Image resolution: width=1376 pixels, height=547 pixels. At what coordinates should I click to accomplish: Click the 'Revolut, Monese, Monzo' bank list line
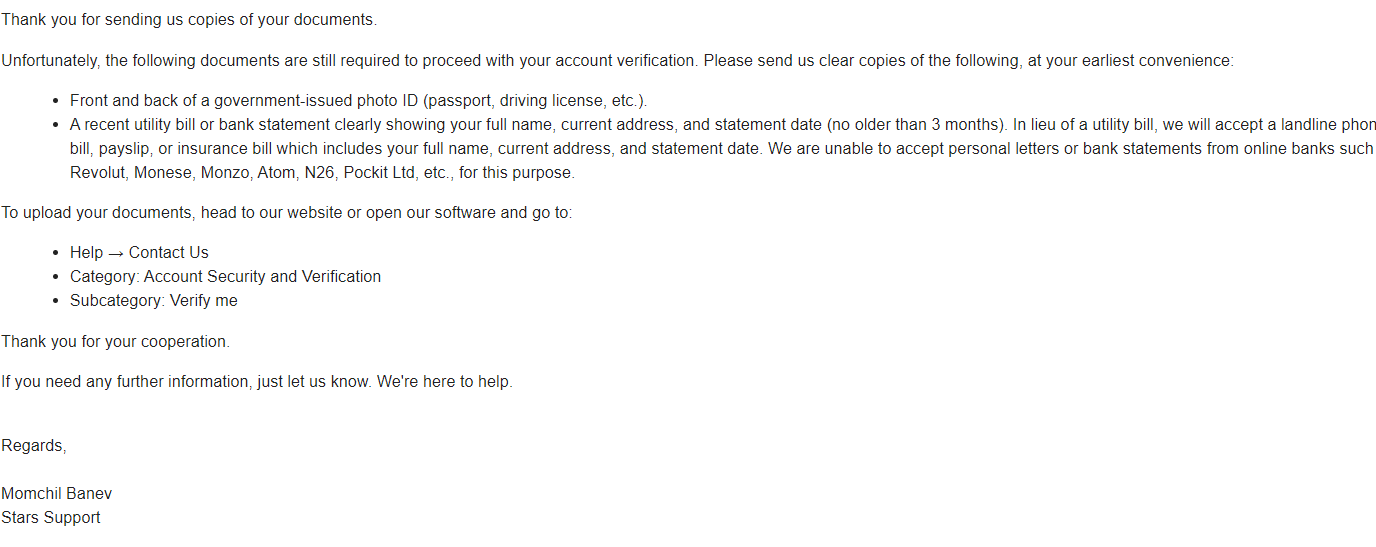coord(323,173)
